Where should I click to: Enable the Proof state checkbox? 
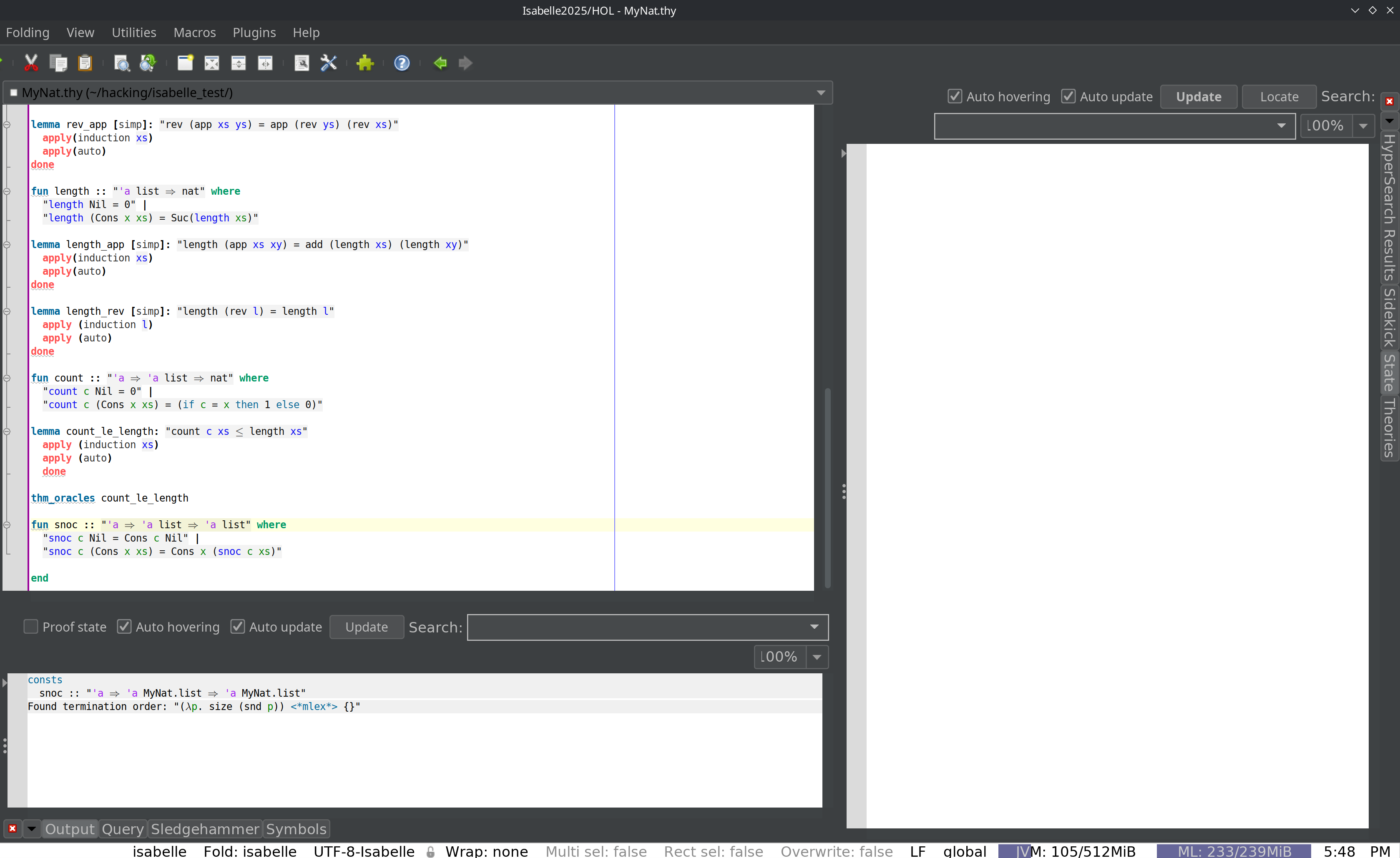[31, 626]
